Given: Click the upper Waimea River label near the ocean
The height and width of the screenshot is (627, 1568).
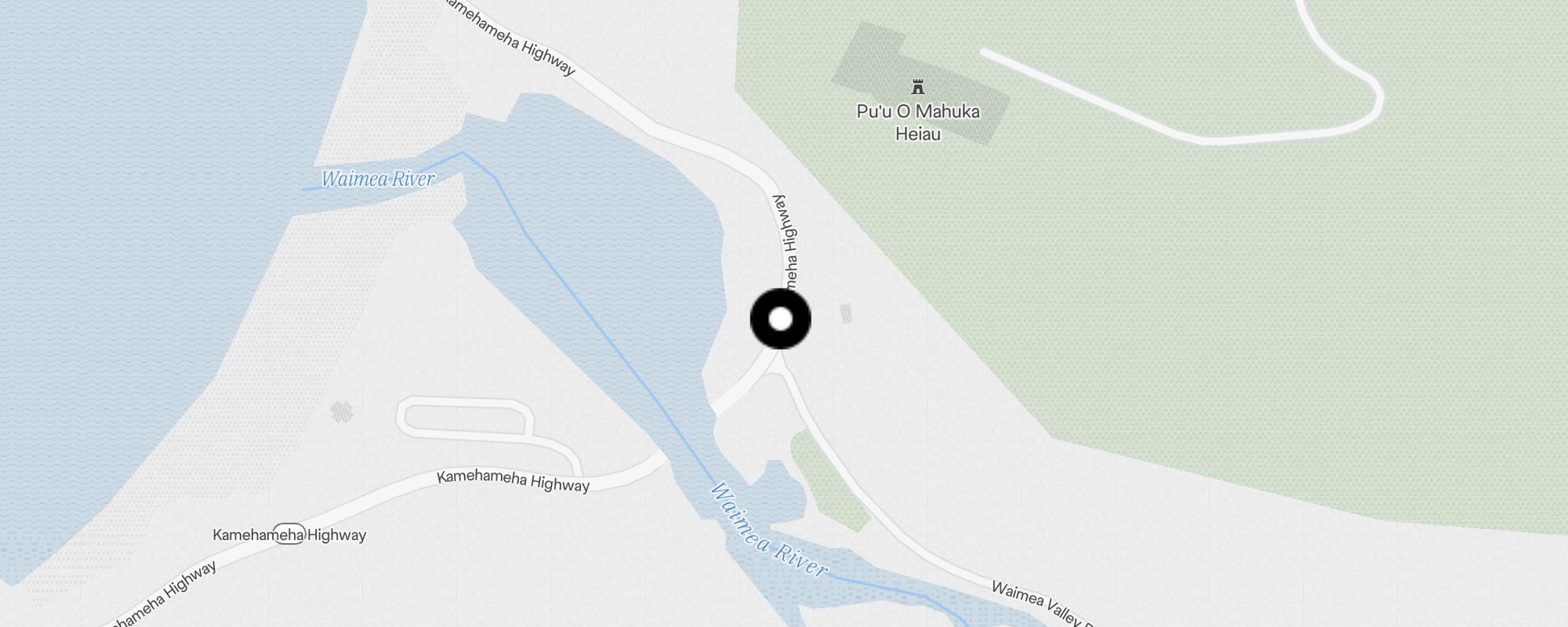Looking at the screenshot, I should pyautogui.click(x=378, y=179).
